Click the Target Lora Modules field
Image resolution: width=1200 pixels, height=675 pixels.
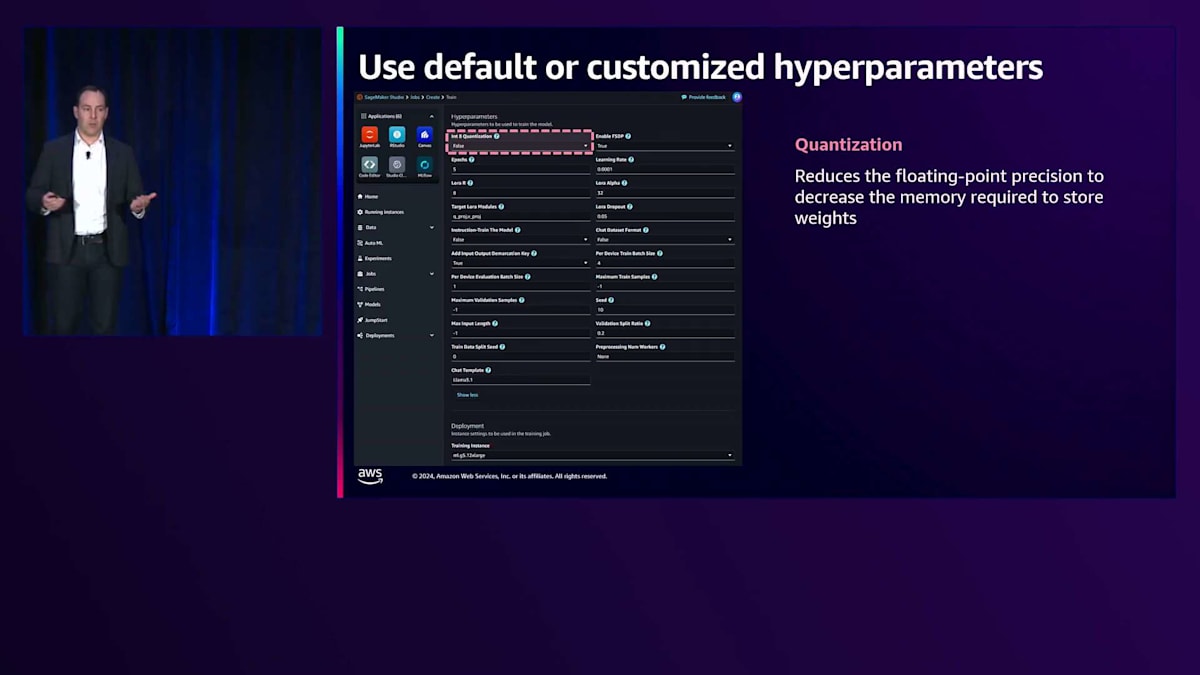pyautogui.click(x=520, y=216)
